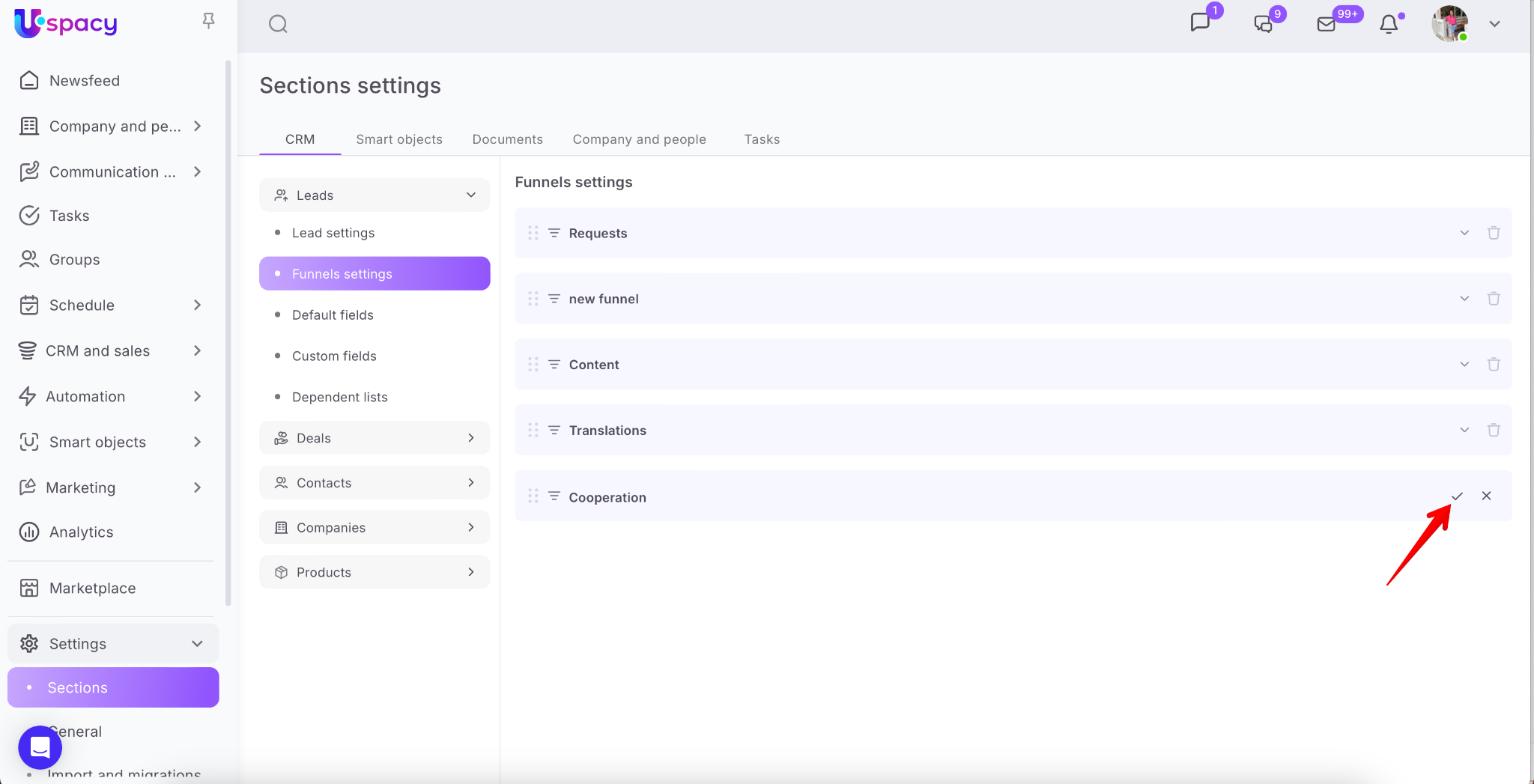Viewport: 1534px width, 784px height.
Task: Delete the Requests funnel
Action: [1493, 233]
